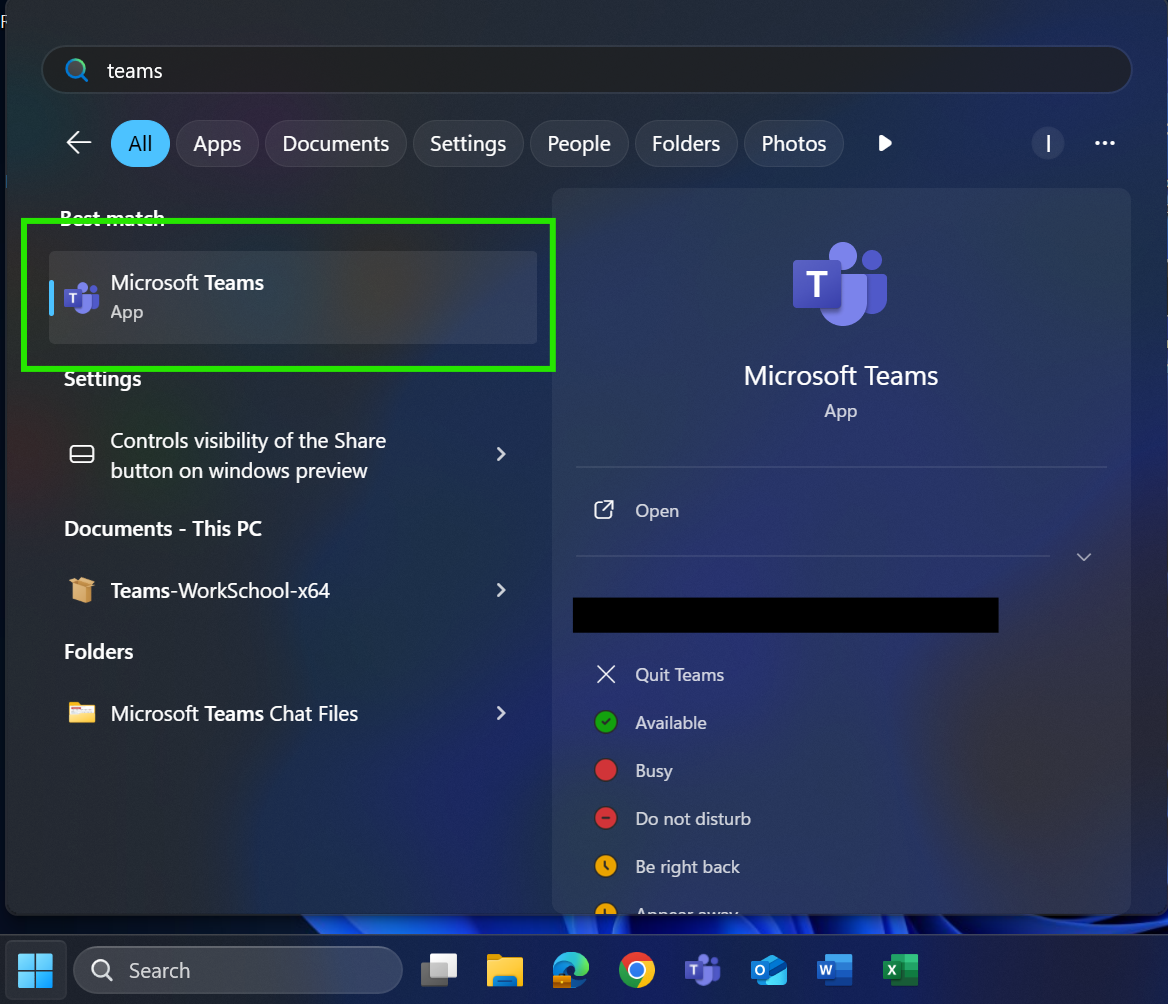Launch Google Chrome from the taskbar
Image resolution: width=1168 pixels, height=1004 pixels.
point(637,970)
